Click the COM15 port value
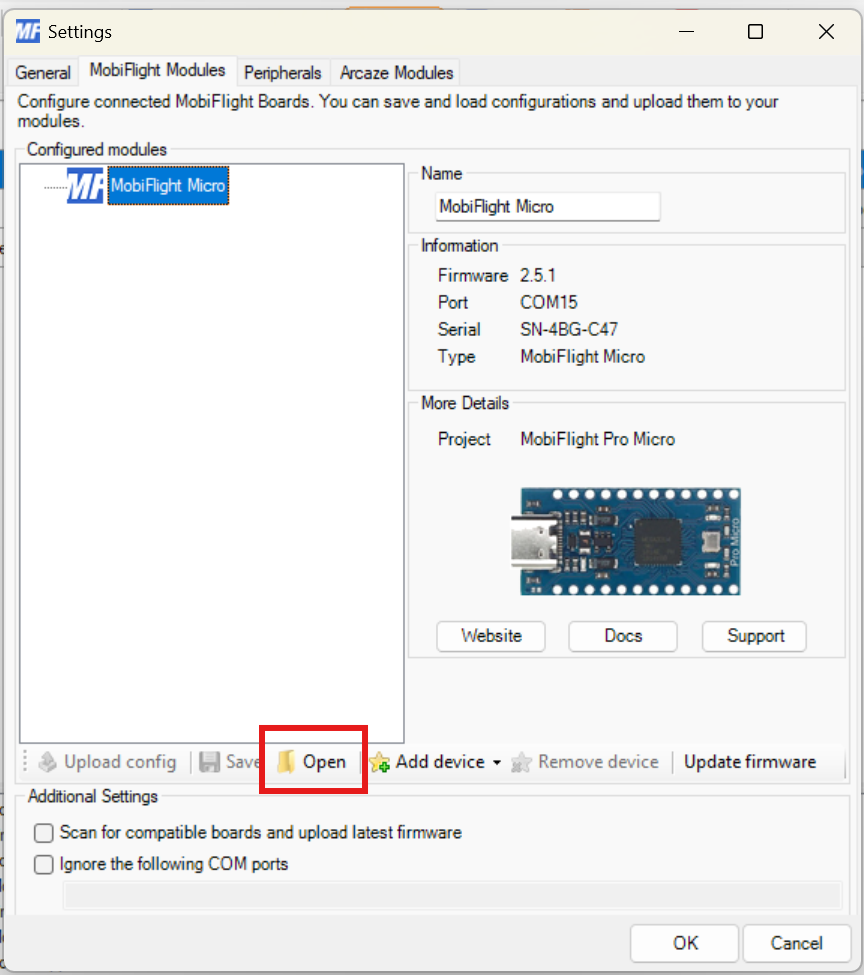Image resolution: width=864 pixels, height=975 pixels. point(549,303)
